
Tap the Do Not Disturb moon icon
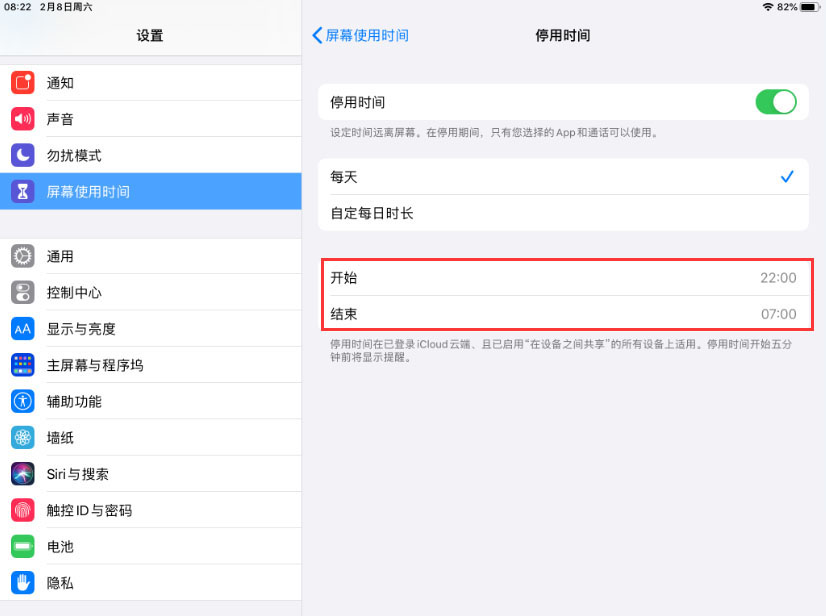(23, 155)
